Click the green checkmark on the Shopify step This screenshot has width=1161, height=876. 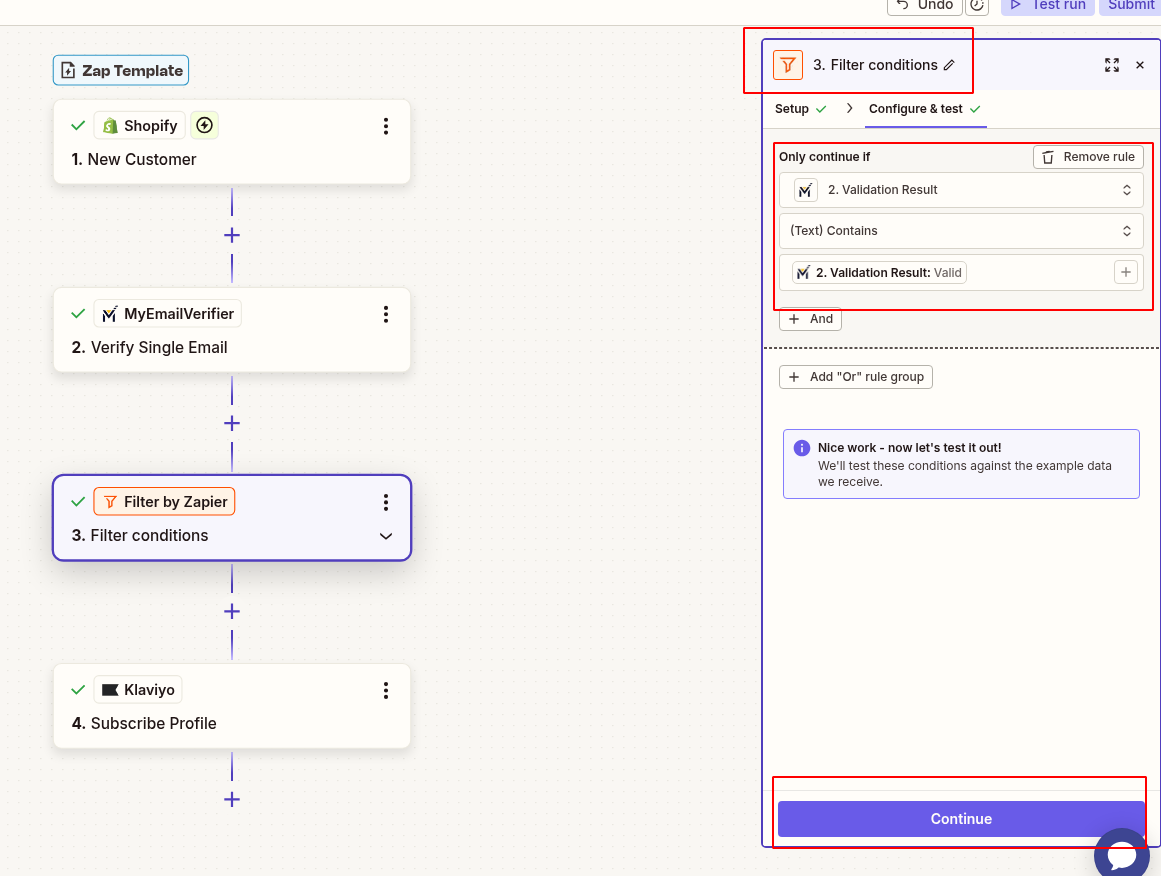77,125
